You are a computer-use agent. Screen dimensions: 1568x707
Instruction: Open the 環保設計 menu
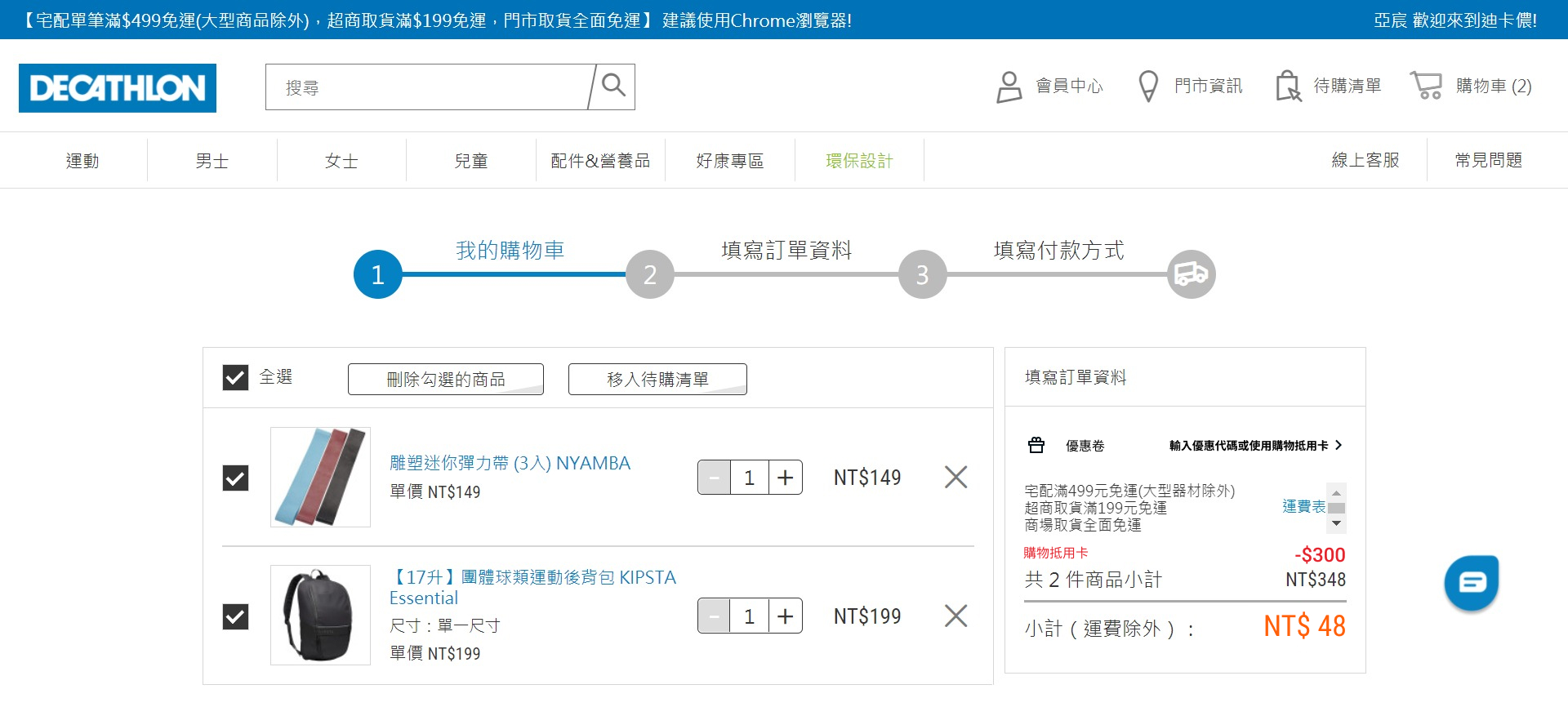coord(859,161)
